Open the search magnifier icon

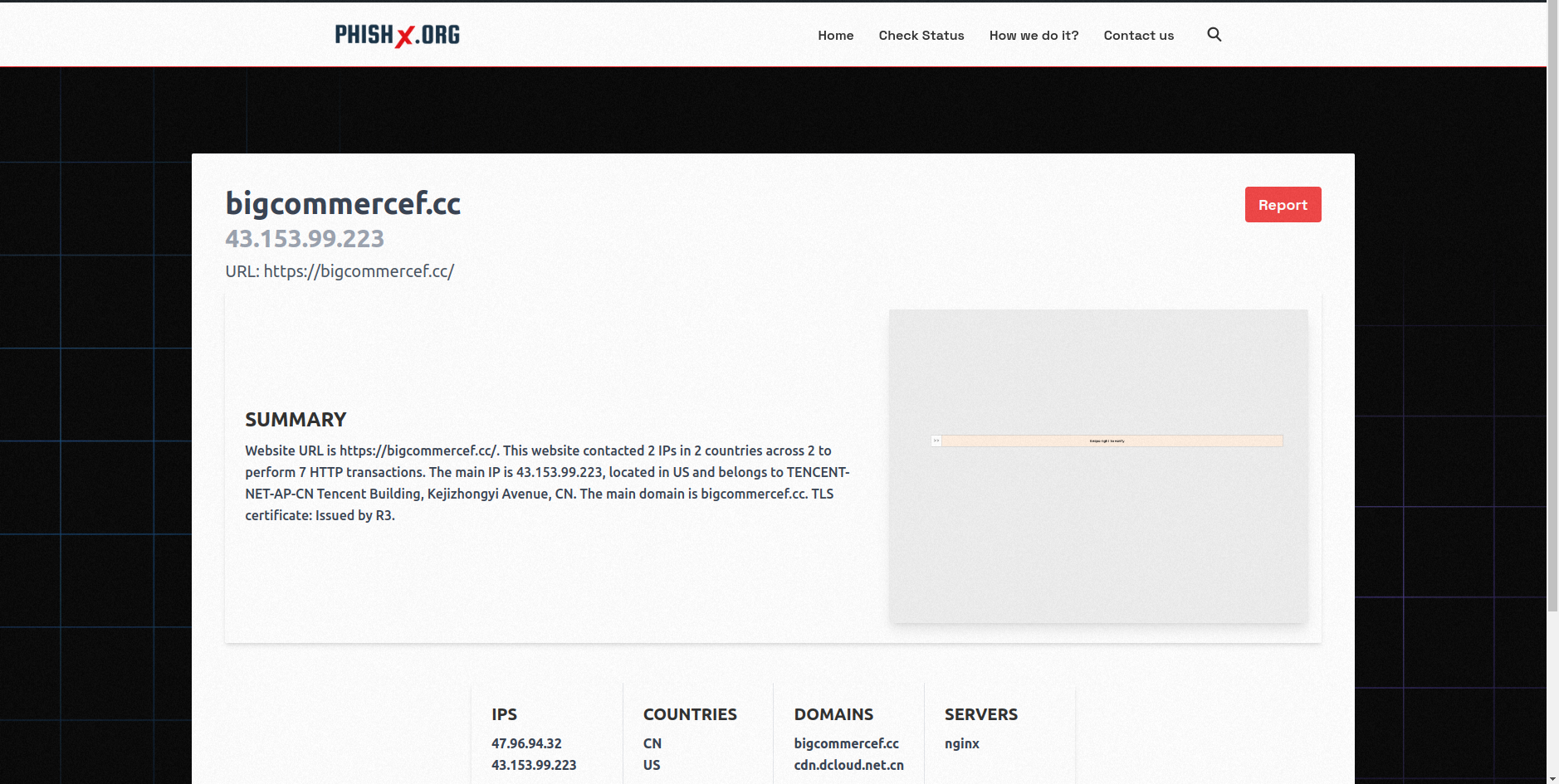pyautogui.click(x=1214, y=35)
